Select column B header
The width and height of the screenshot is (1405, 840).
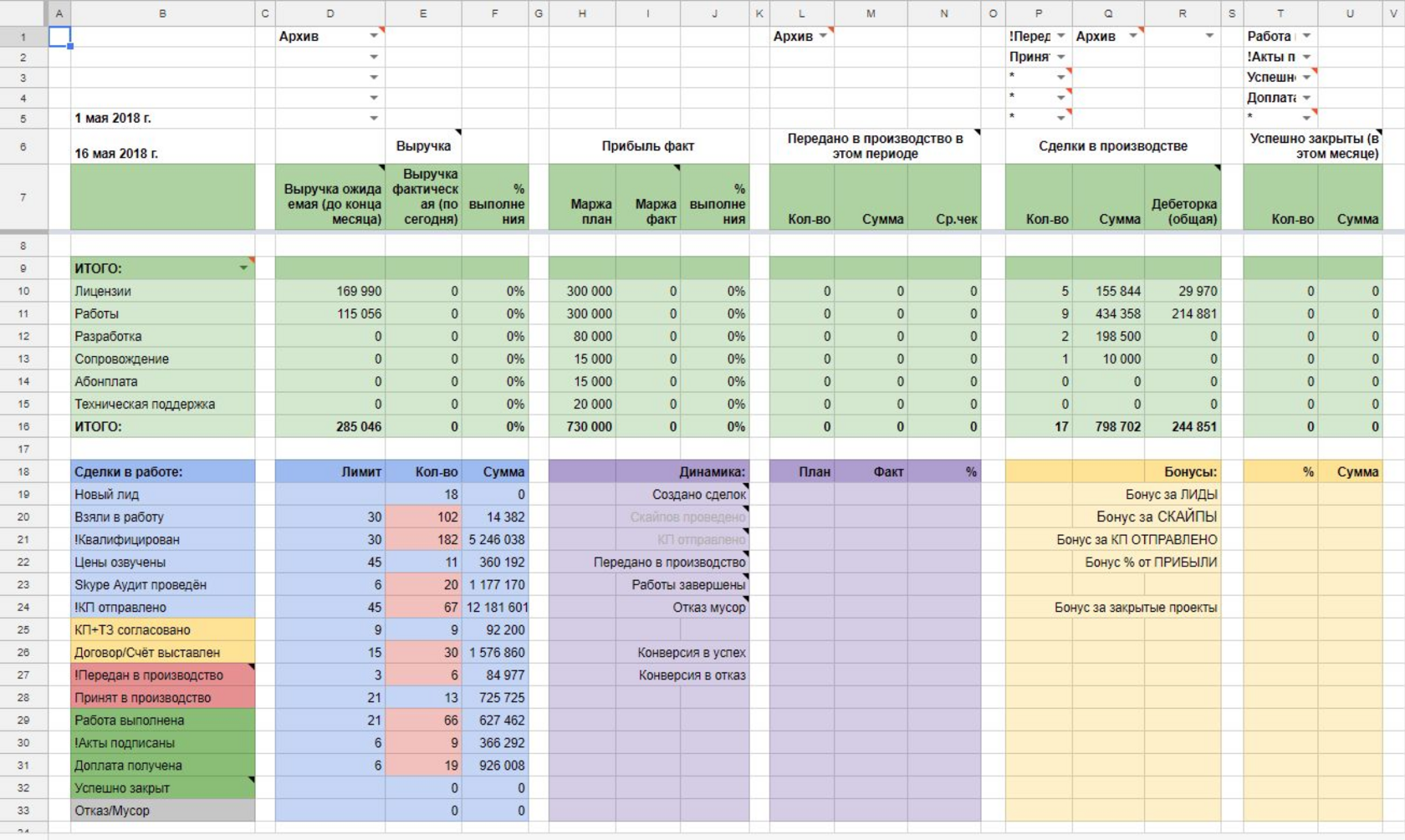click(x=162, y=13)
